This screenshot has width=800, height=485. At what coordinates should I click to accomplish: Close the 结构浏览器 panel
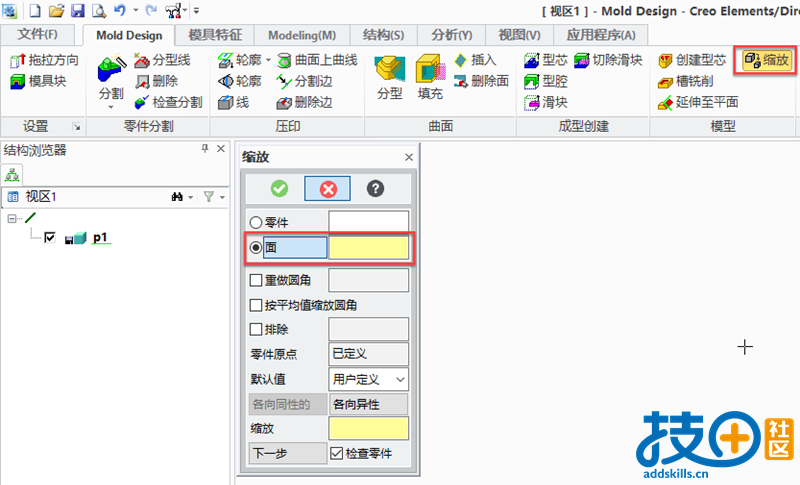point(221,148)
